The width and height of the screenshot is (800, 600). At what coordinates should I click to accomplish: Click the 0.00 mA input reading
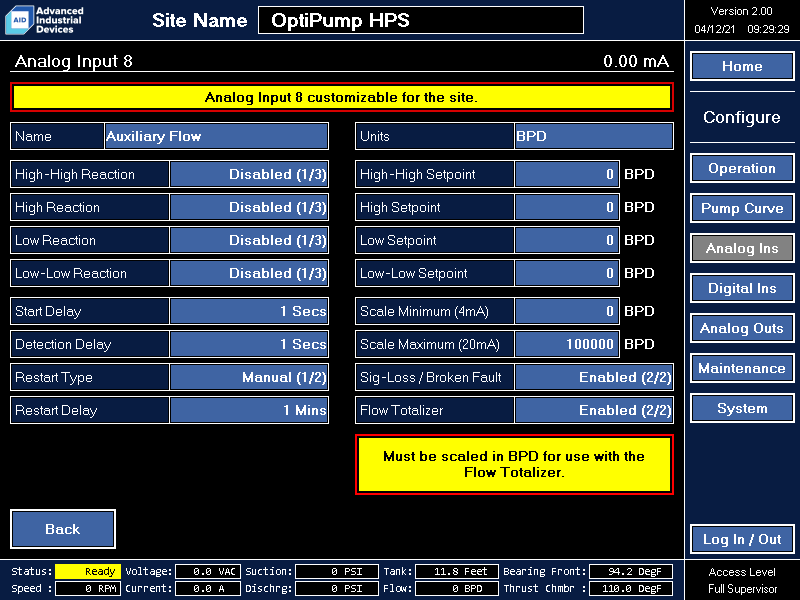pos(636,61)
